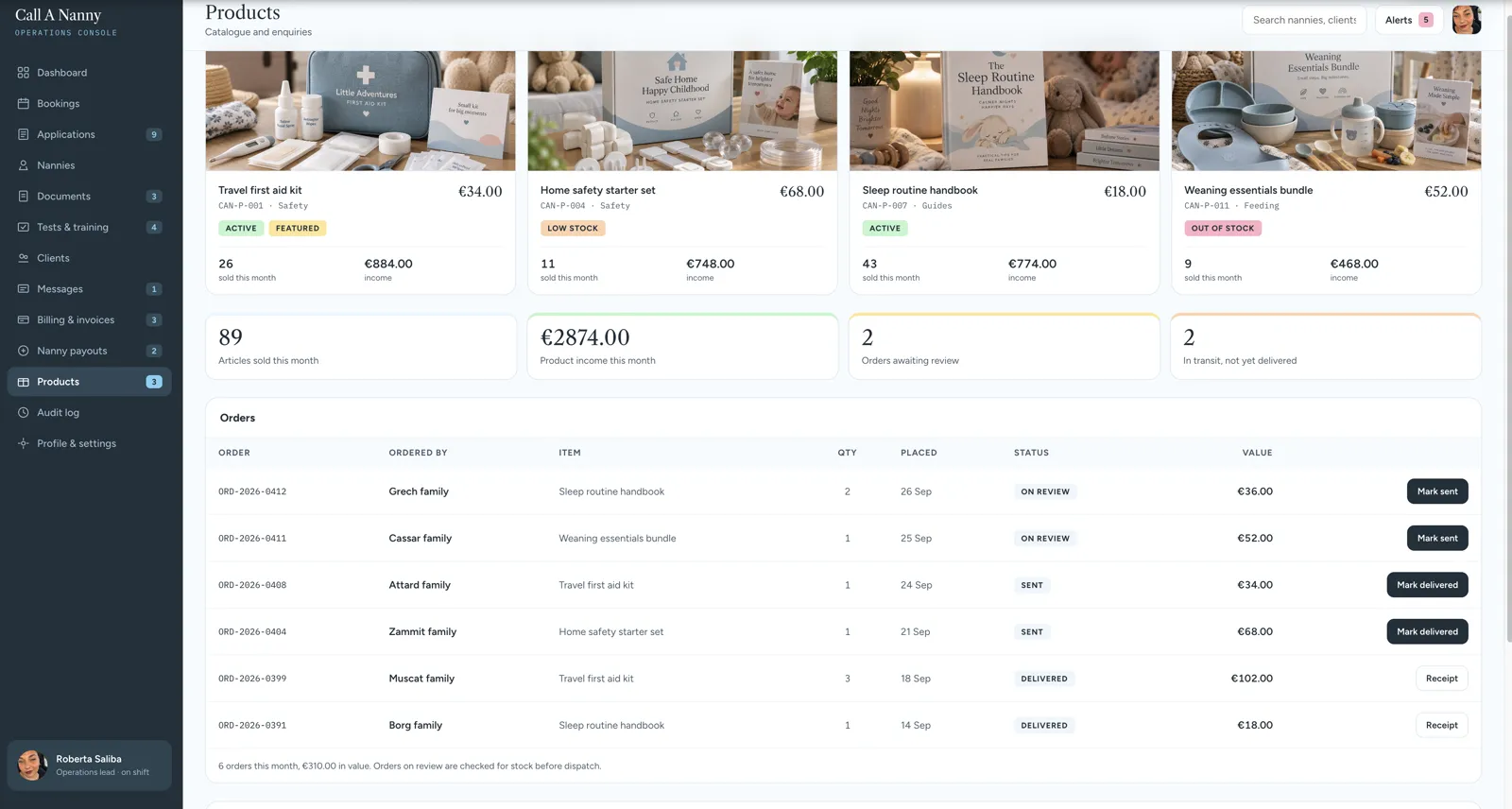Click order number ORD-2026-0408

(252, 586)
